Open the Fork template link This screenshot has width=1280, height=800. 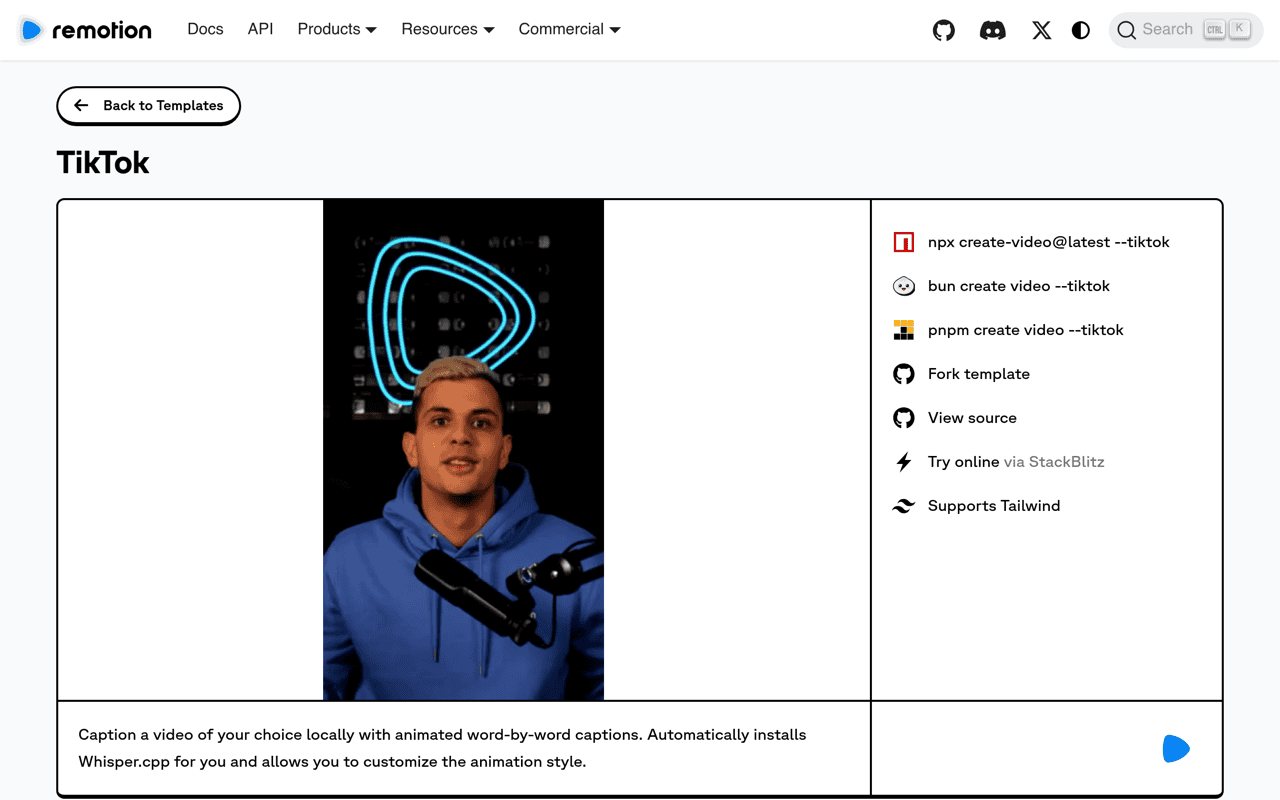(x=978, y=374)
